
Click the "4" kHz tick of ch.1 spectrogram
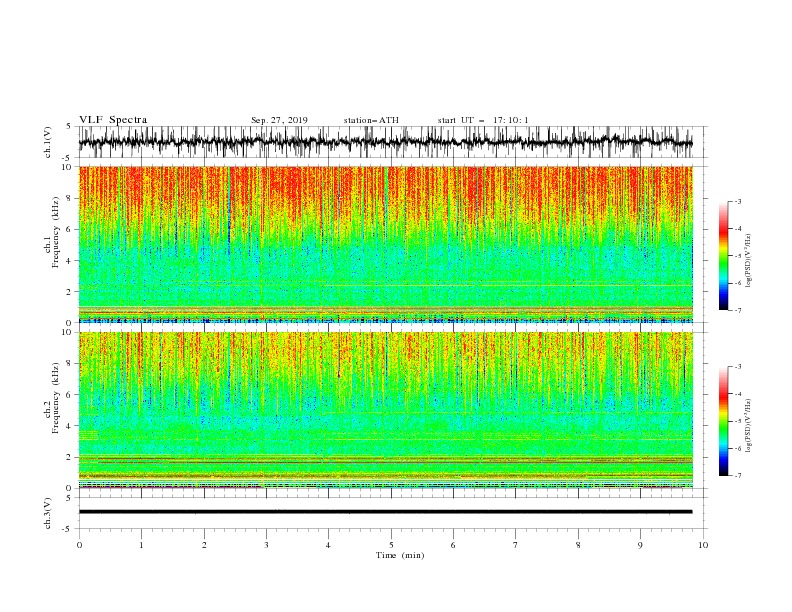pyautogui.click(x=69, y=261)
